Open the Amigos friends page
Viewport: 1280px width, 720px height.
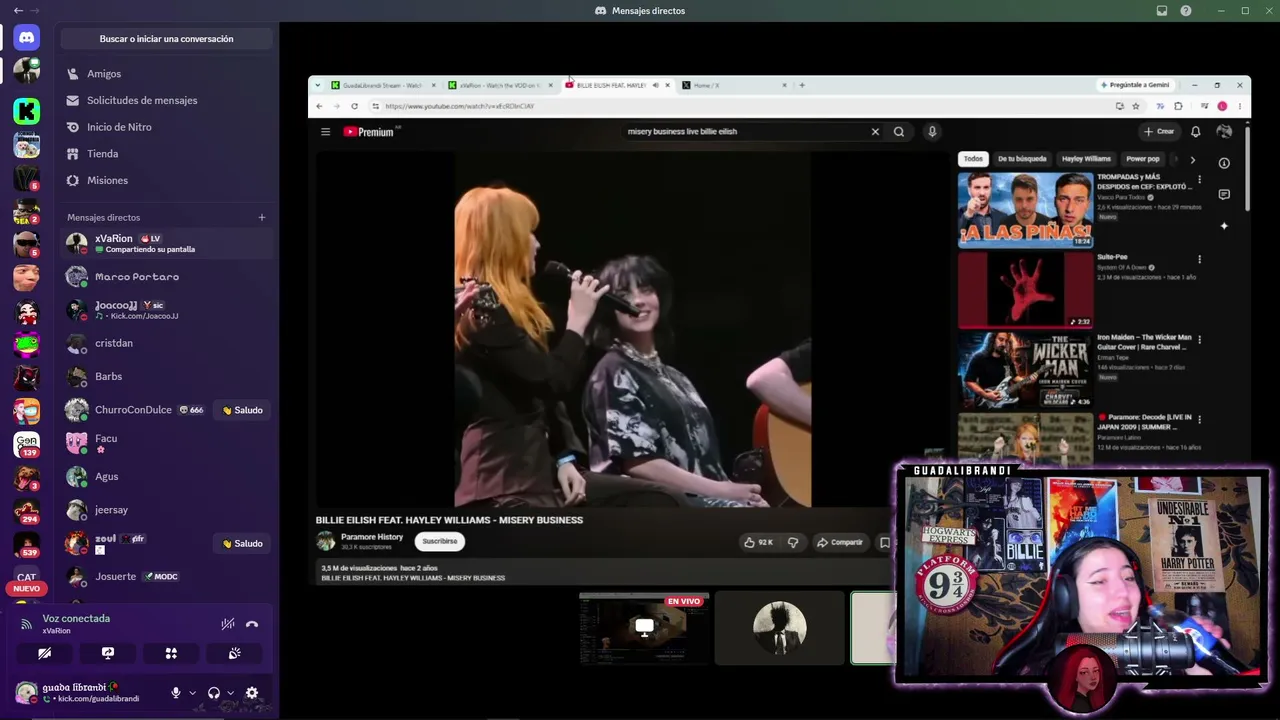(x=166, y=74)
